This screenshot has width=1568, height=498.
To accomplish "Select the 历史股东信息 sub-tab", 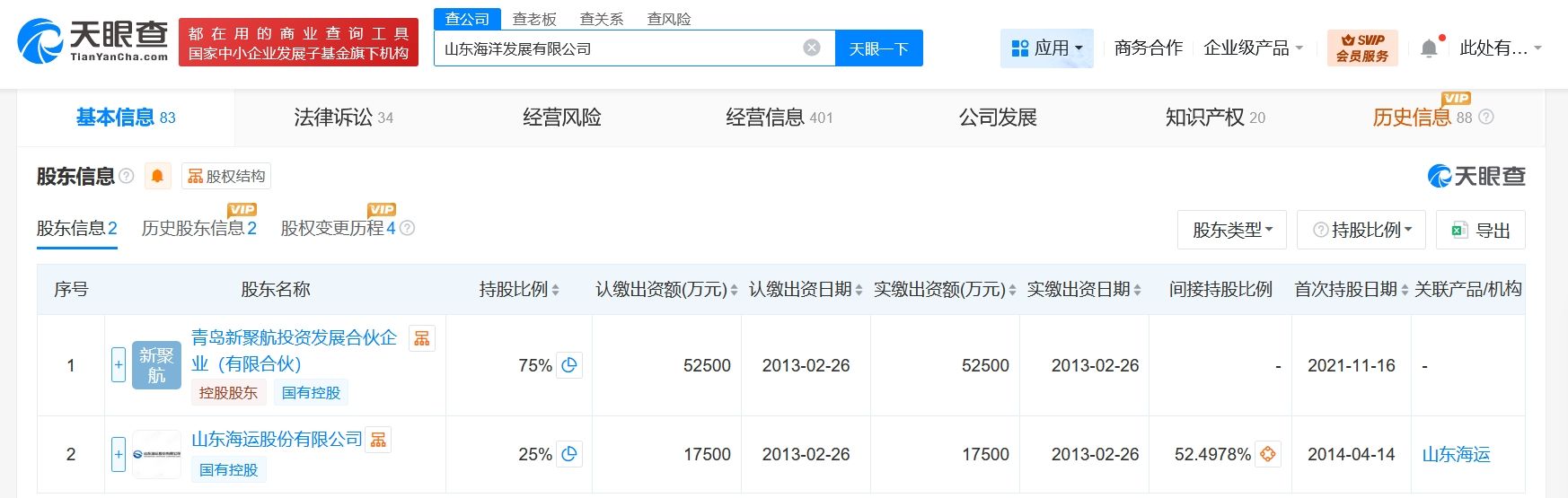I will [x=199, y=228].
